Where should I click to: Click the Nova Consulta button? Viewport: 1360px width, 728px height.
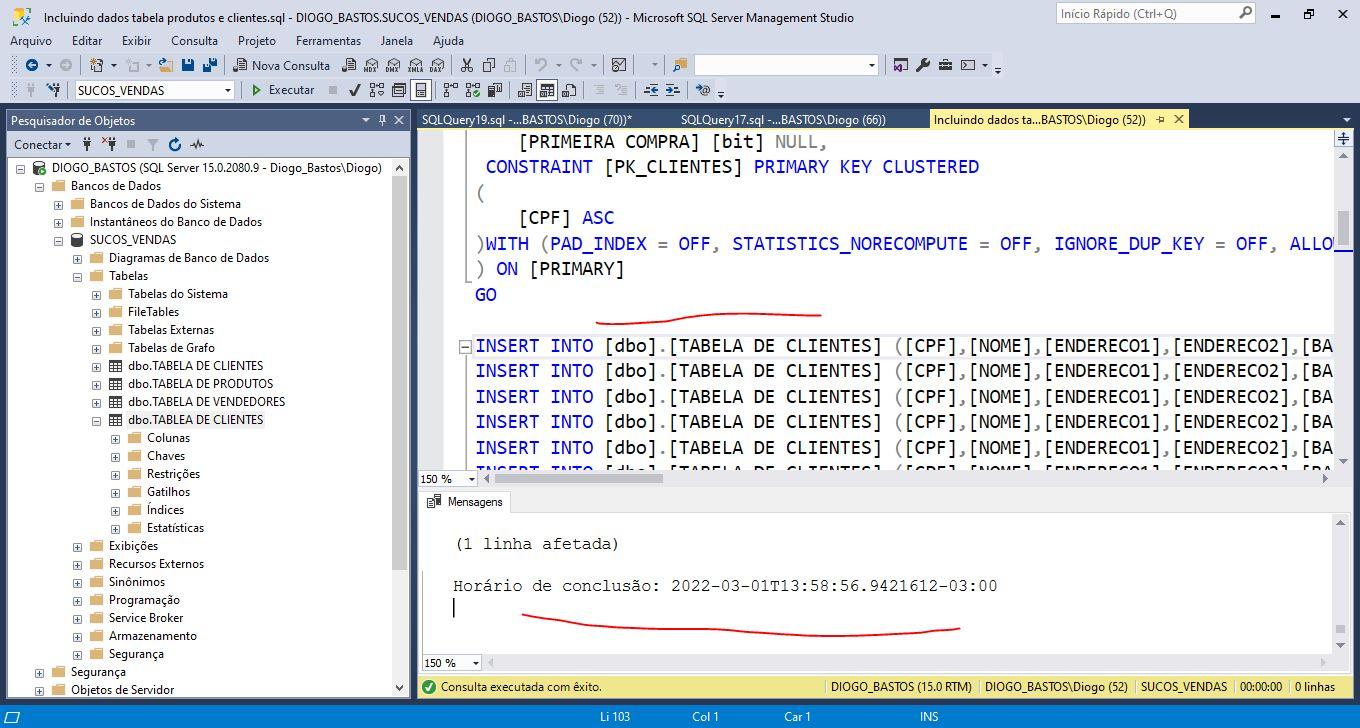click(281, 65)
